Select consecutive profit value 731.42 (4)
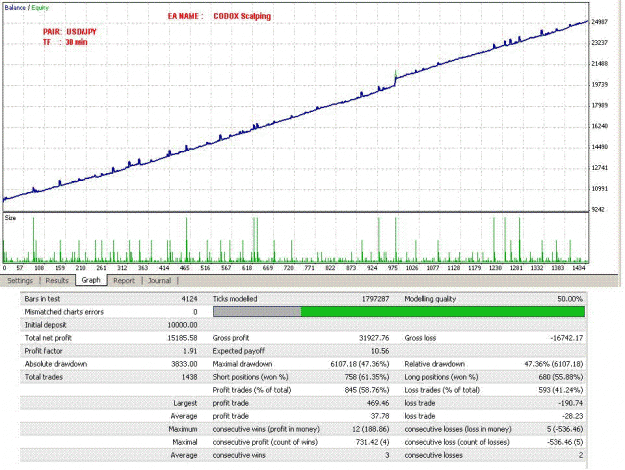This screenshot has height=470, width=625. click(x=372, y=442)
